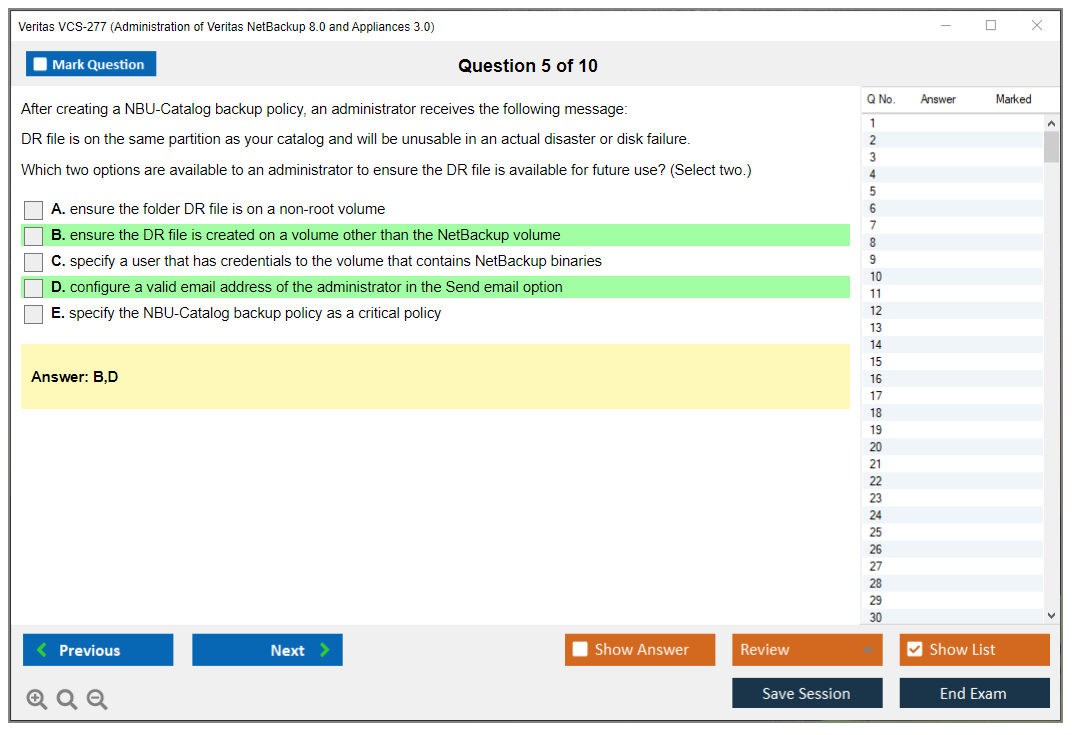Open the Review dropdown menu

(x=807, y=650)
